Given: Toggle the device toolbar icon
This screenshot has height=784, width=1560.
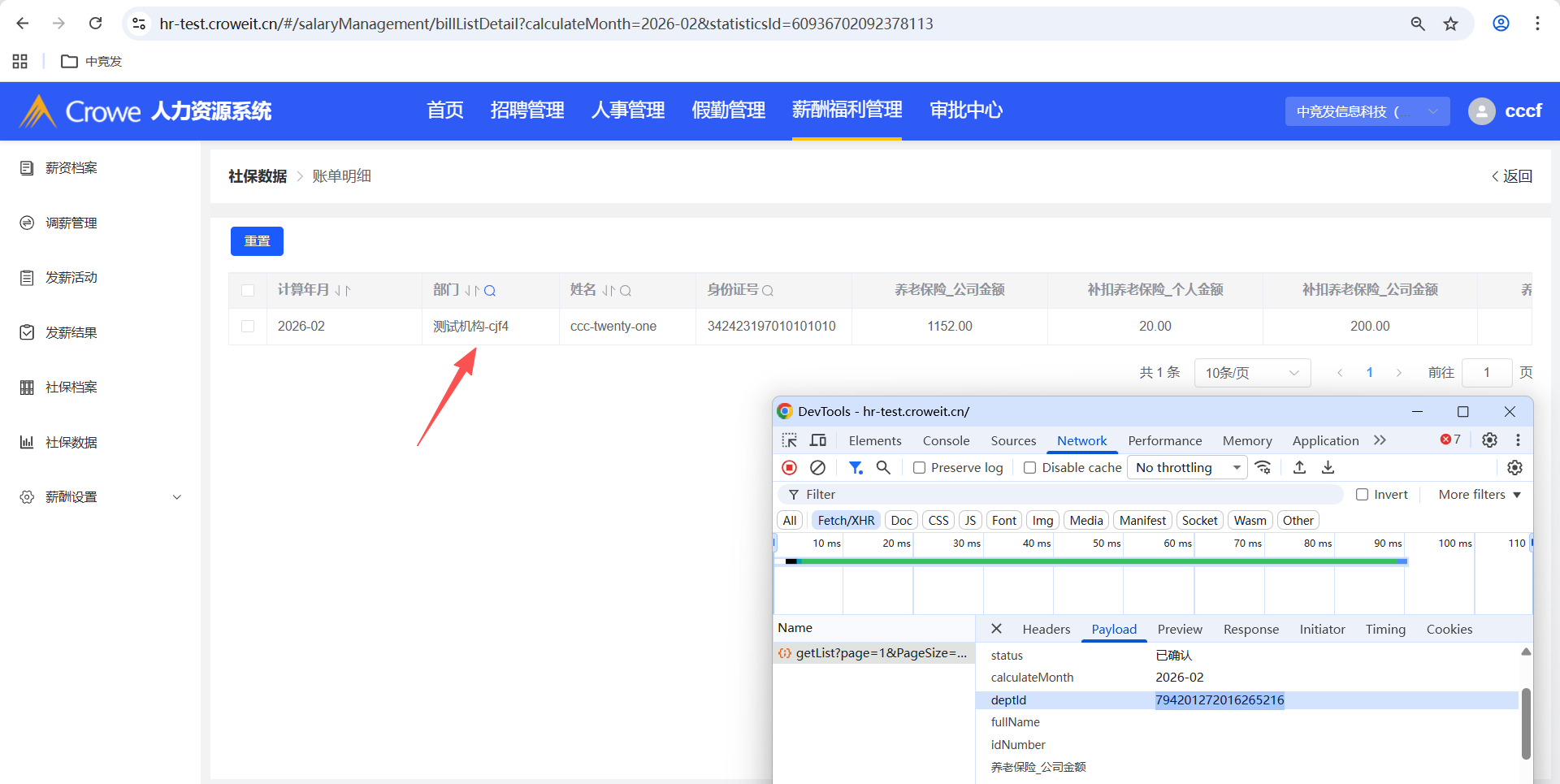Looking at the screenshot, I should point(818,440).
